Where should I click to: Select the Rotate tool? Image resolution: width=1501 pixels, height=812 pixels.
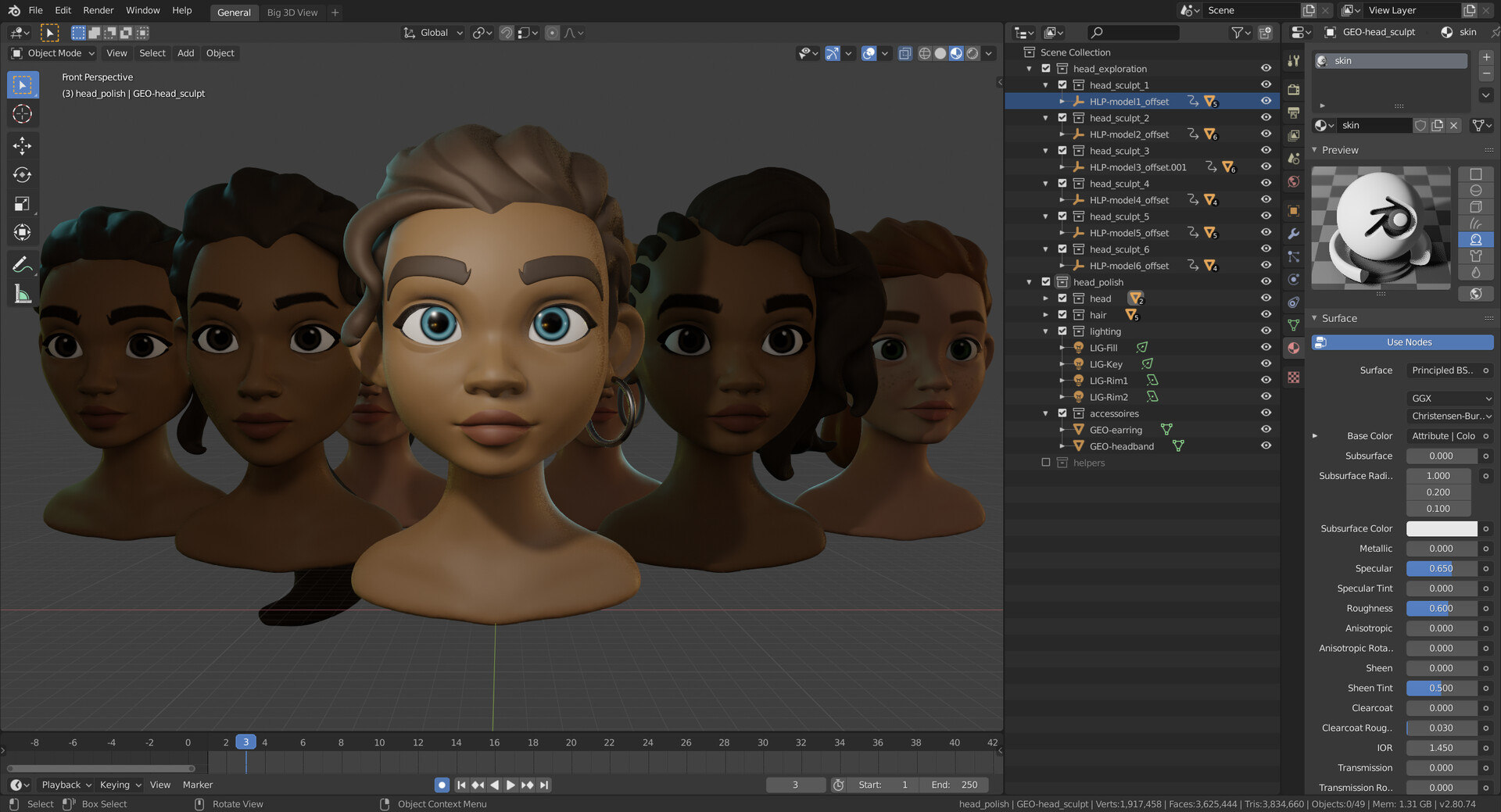(x=23, y=175)
